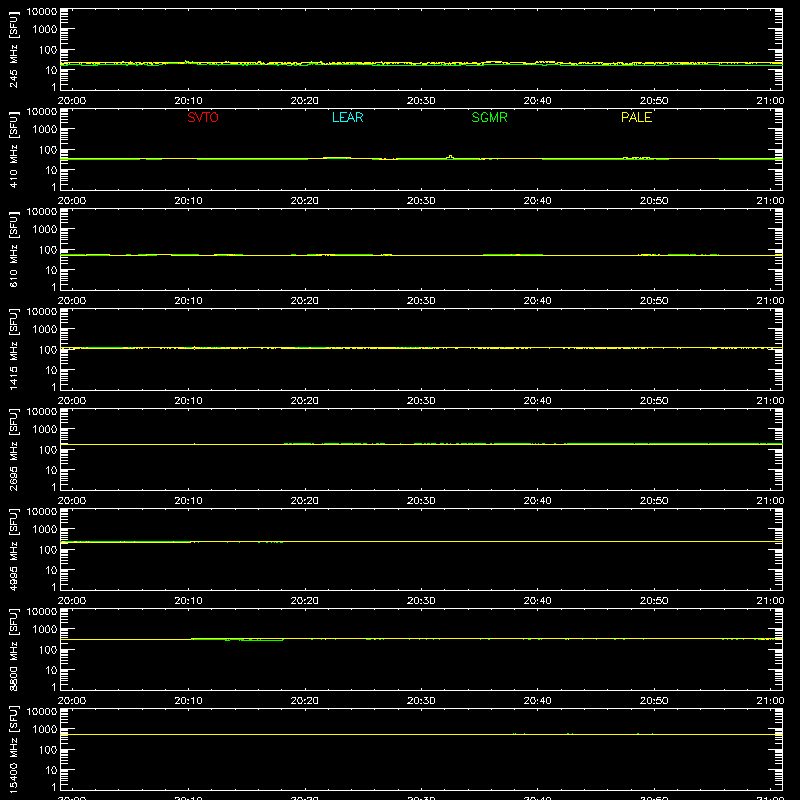
Task: Click the yellow PALE station legend label
Action: click(x=636, y=117)
